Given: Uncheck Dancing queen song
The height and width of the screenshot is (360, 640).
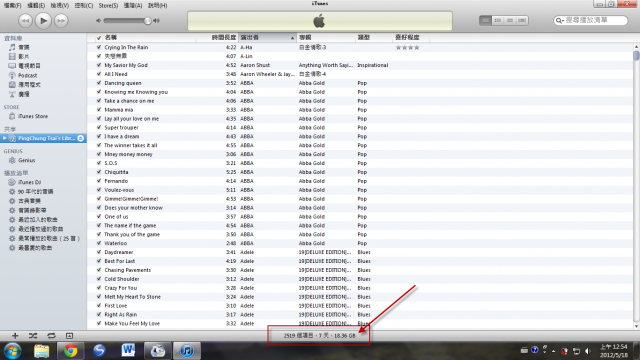Looking at the screenshot, I should coord(99,83).
